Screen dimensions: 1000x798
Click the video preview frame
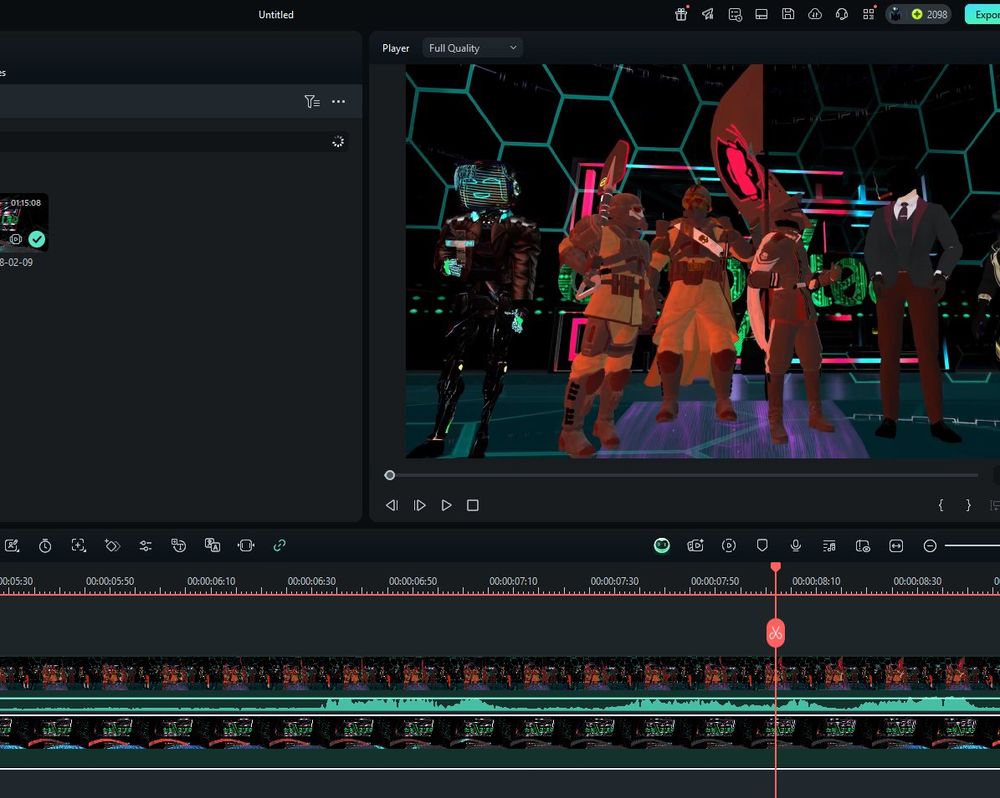click(x=703, y=261)
